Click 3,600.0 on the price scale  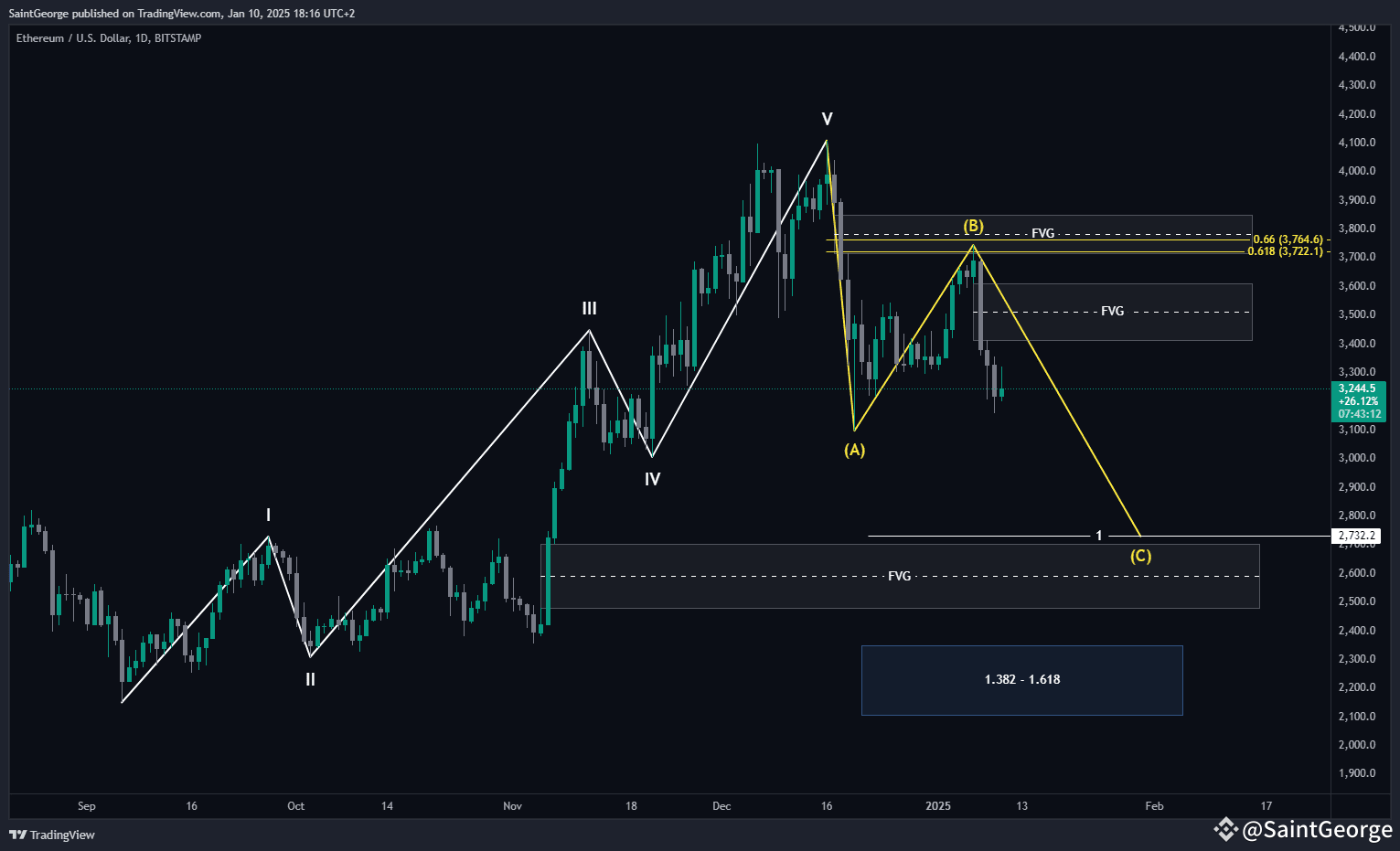tap(1357, 286)
